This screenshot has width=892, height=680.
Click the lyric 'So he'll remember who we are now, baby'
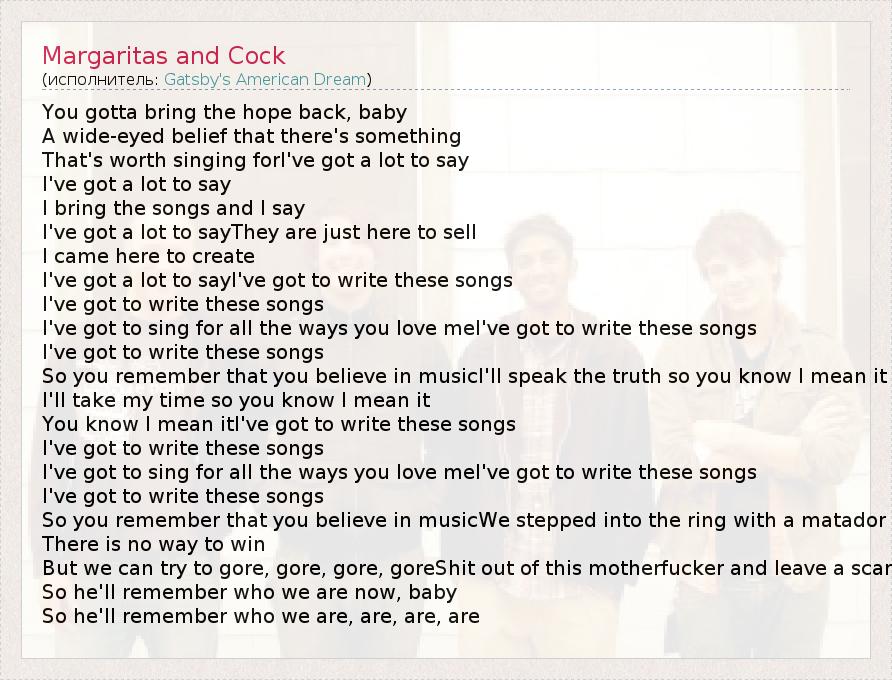coord(249,592)
